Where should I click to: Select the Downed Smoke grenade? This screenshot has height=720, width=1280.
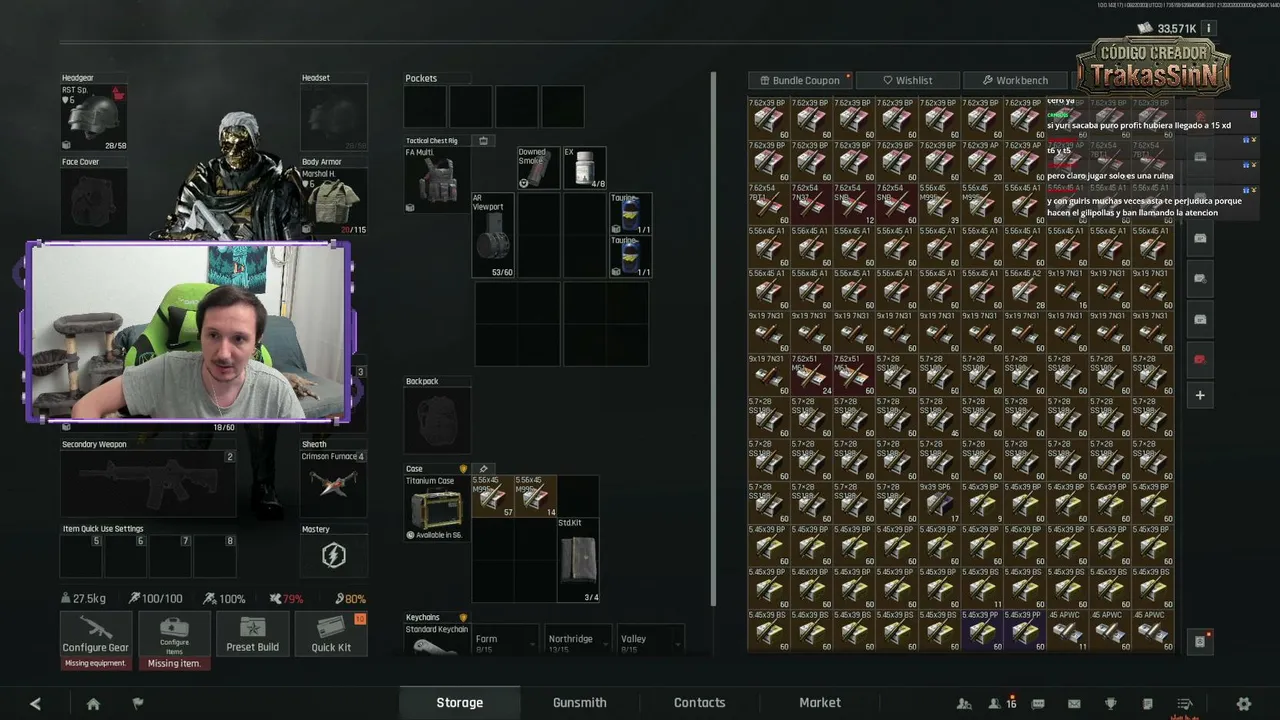click(x=538, y=168)
